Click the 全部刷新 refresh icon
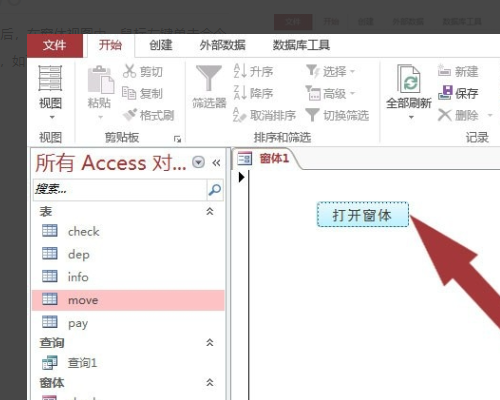 [409, 79]
